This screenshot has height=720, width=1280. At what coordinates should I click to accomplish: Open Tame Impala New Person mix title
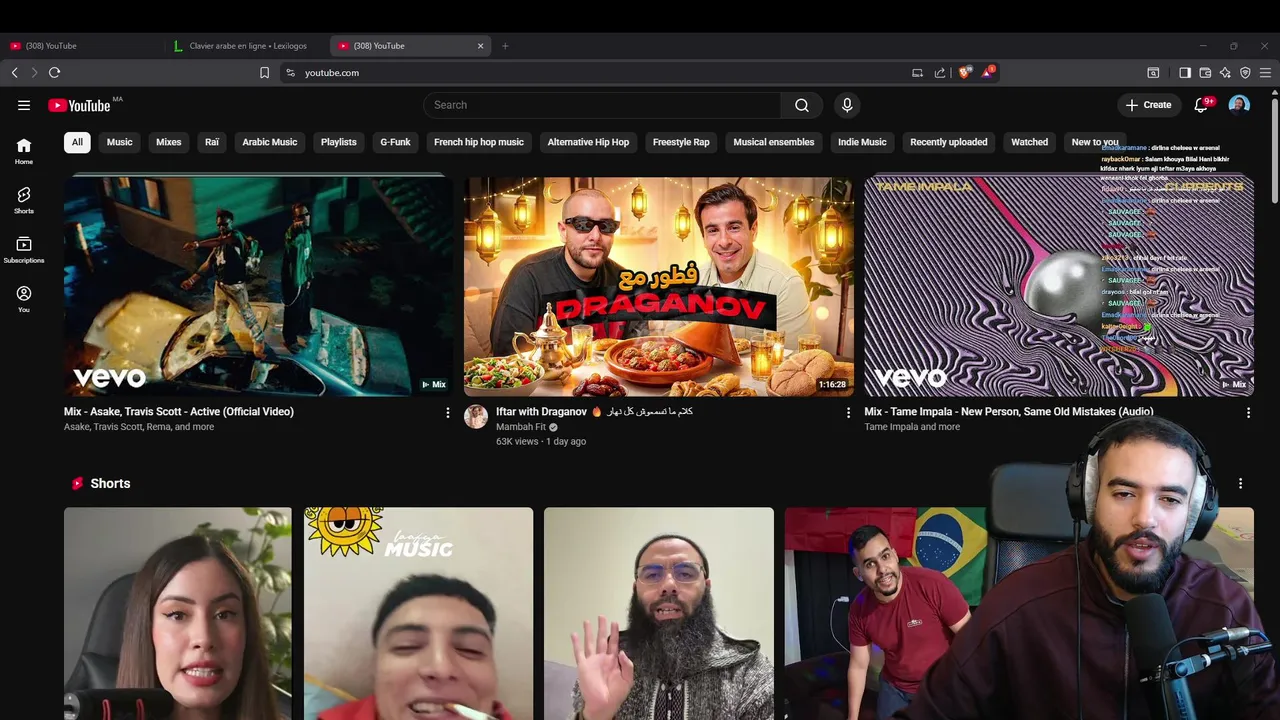click(x=1009, y=411)
